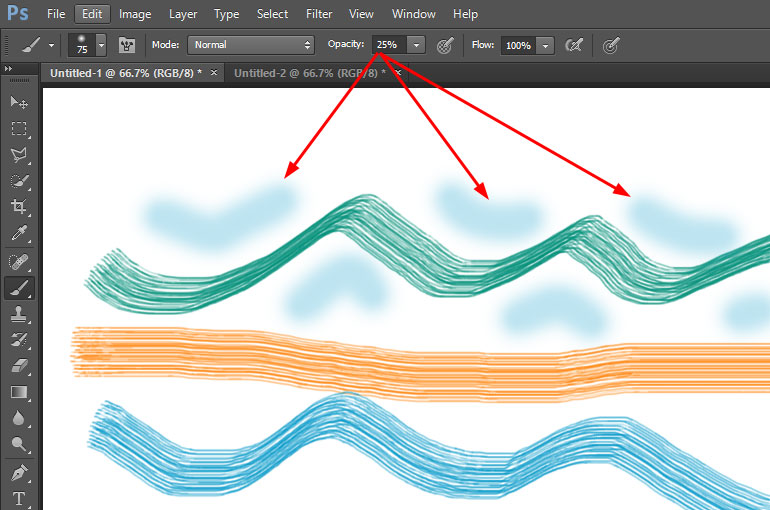Select the Blur tool
The image size is (770, 510).
(19, 418)
